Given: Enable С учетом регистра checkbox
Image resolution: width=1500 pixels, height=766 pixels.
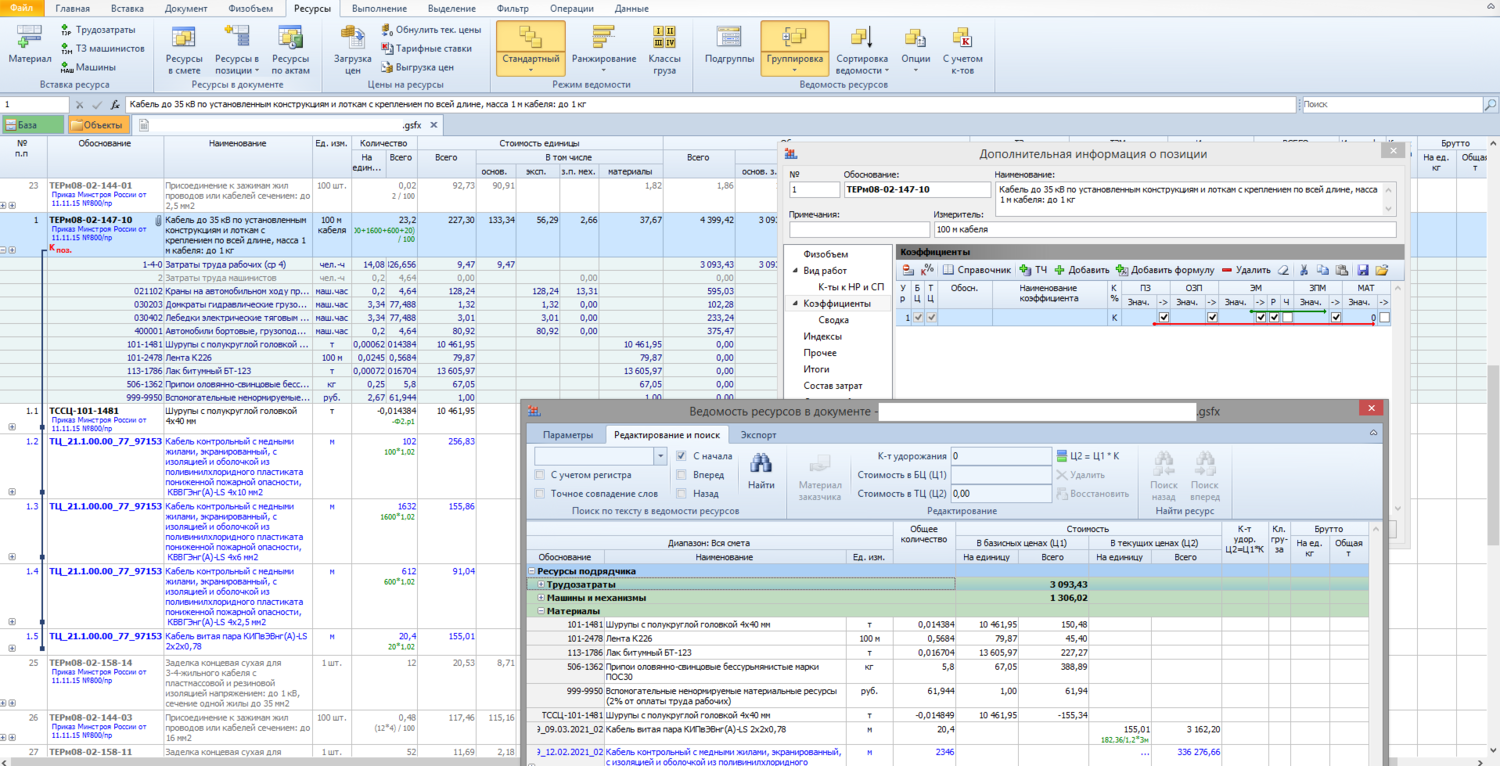Looking at the screenshot, I should coord(540,475).
